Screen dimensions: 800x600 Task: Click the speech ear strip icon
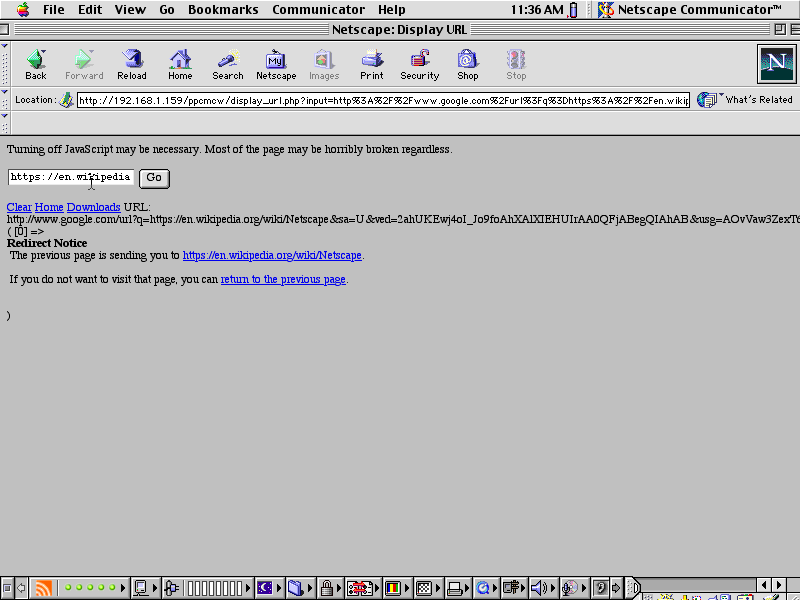602,588
